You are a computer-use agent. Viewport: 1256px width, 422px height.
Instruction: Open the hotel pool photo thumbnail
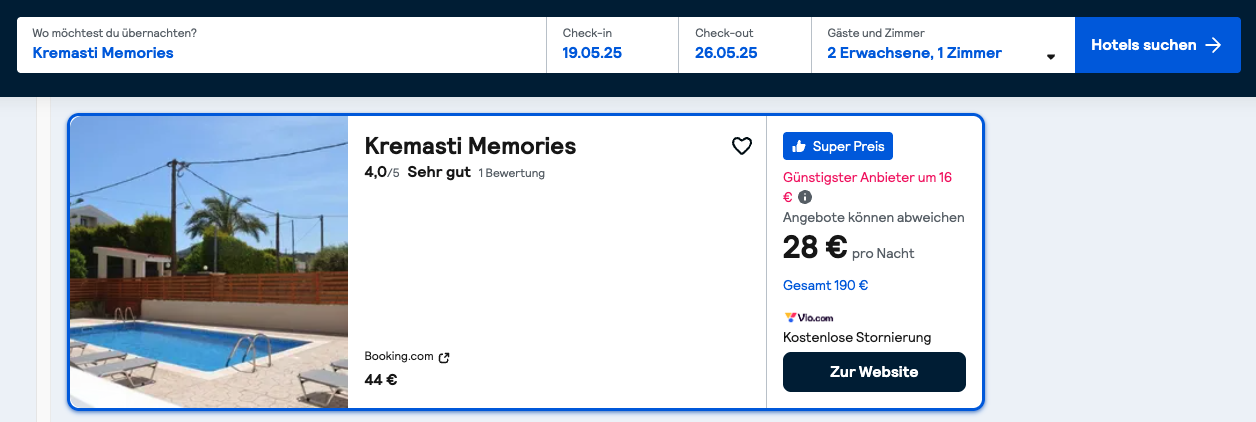click(209, 262)
